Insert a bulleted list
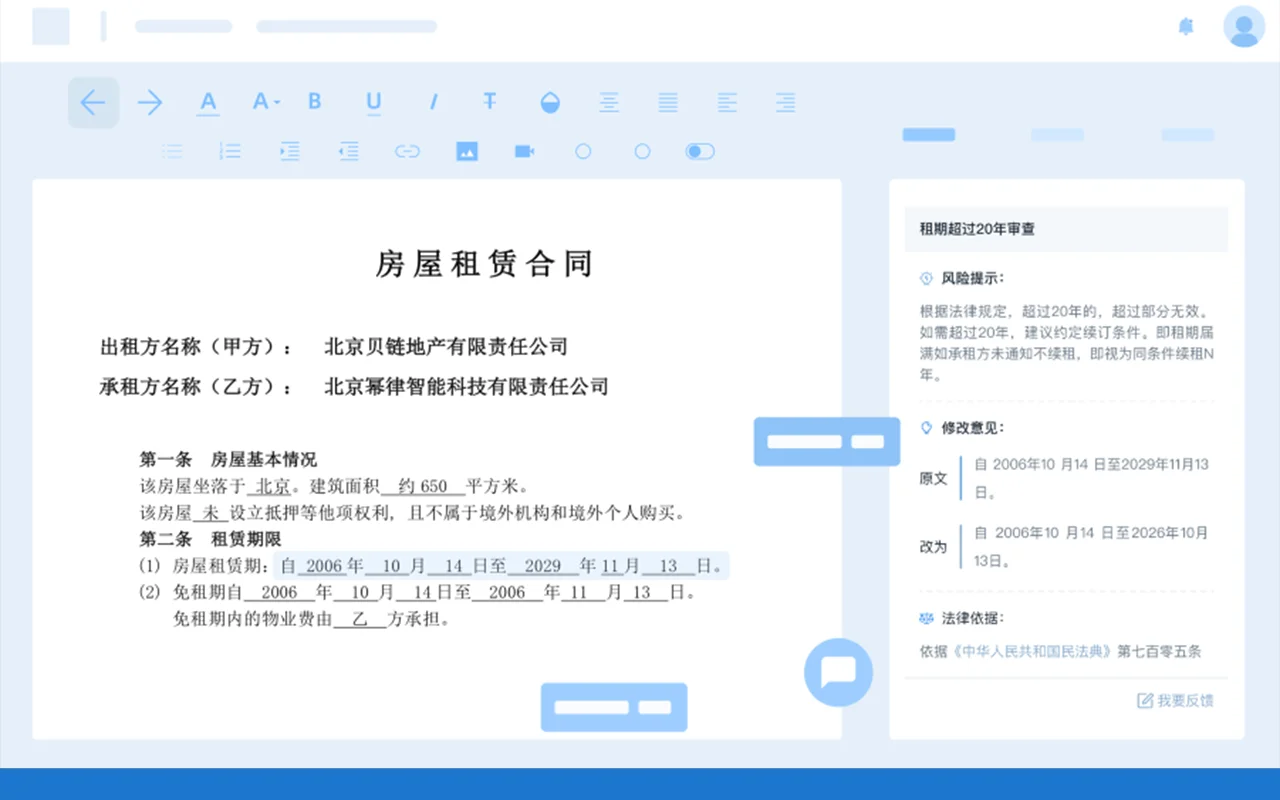Screen dimensions: 1280x800 pos(172,151)
